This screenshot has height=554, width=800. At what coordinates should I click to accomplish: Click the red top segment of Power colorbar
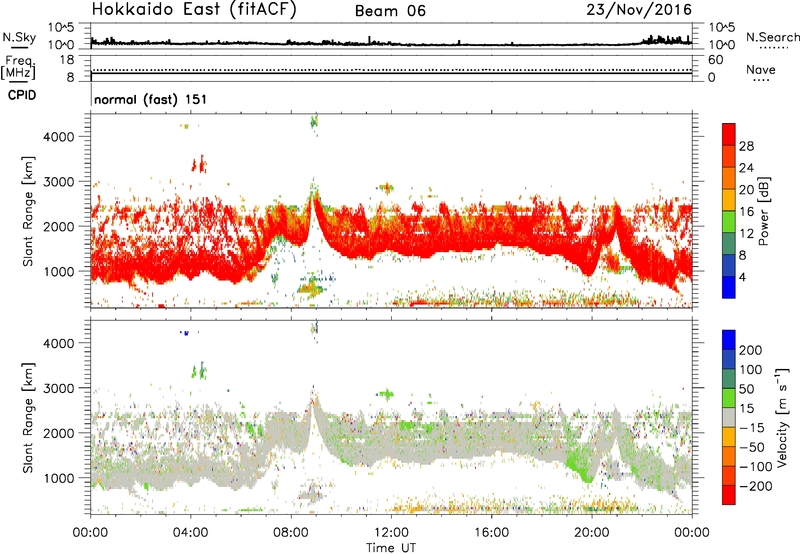[x=729, y=134]
